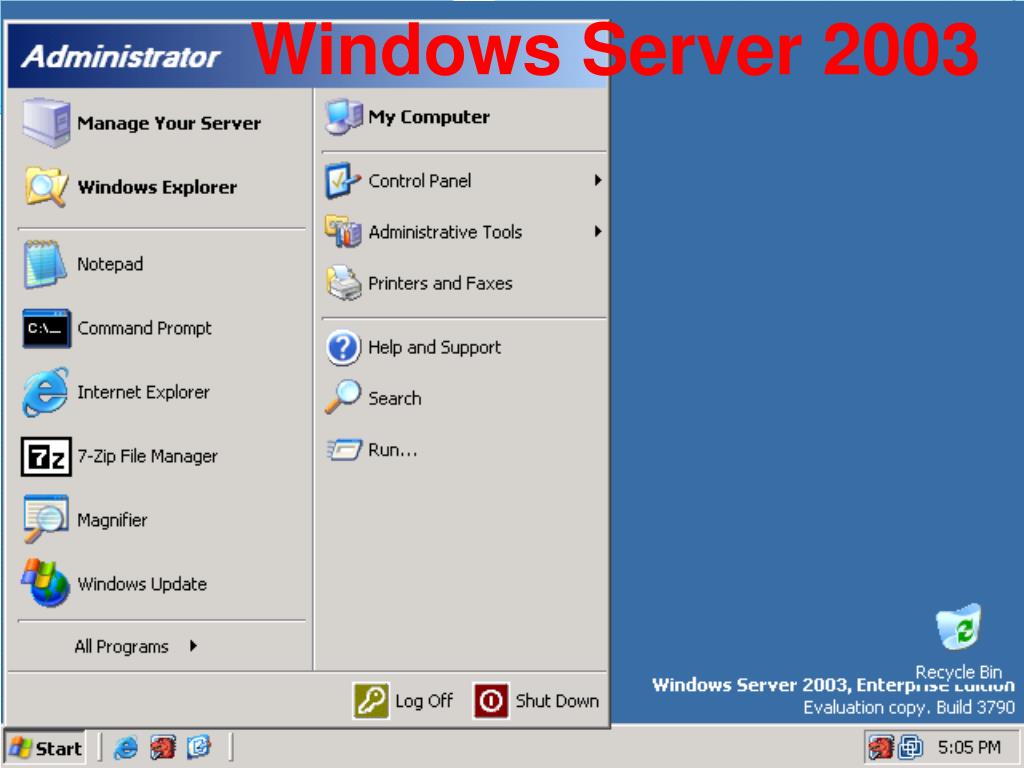The width and height of the screenshot is (1024, 768).
Task: Select the Windows Explorer label
Action: (x=157, y=187)
